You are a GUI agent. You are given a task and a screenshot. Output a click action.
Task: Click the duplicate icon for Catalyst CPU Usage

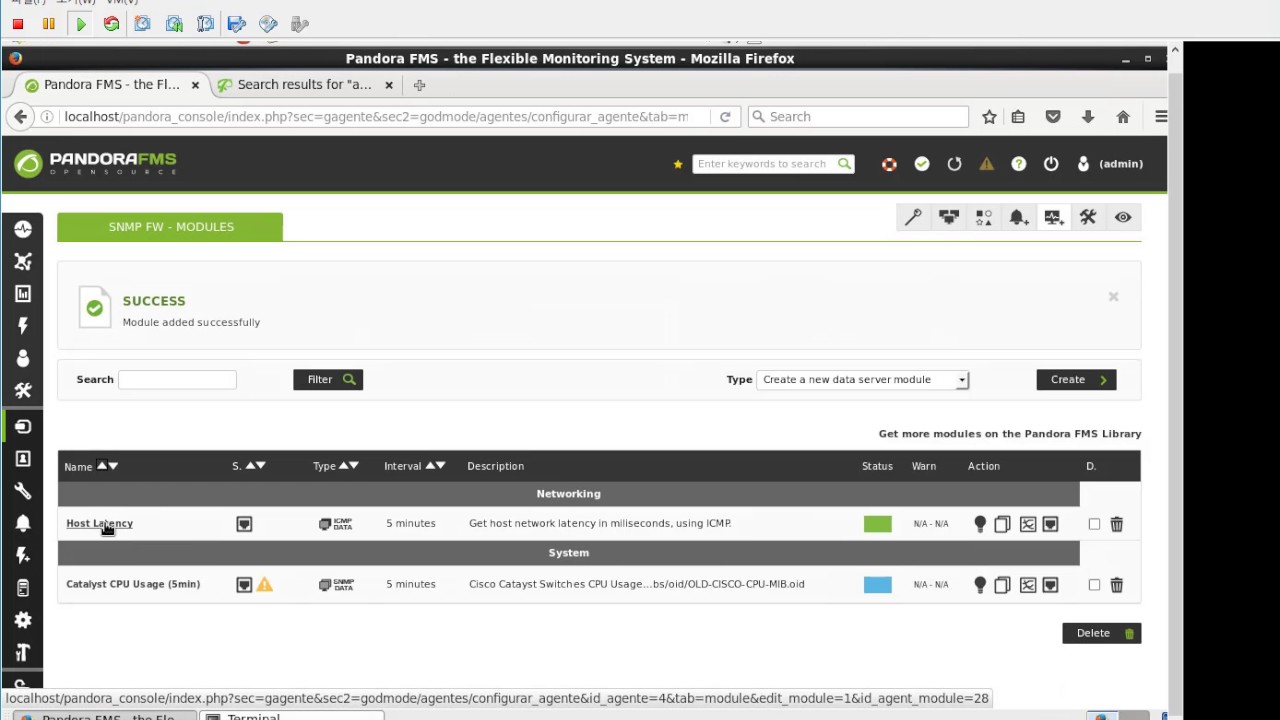tap(1002, 585)
